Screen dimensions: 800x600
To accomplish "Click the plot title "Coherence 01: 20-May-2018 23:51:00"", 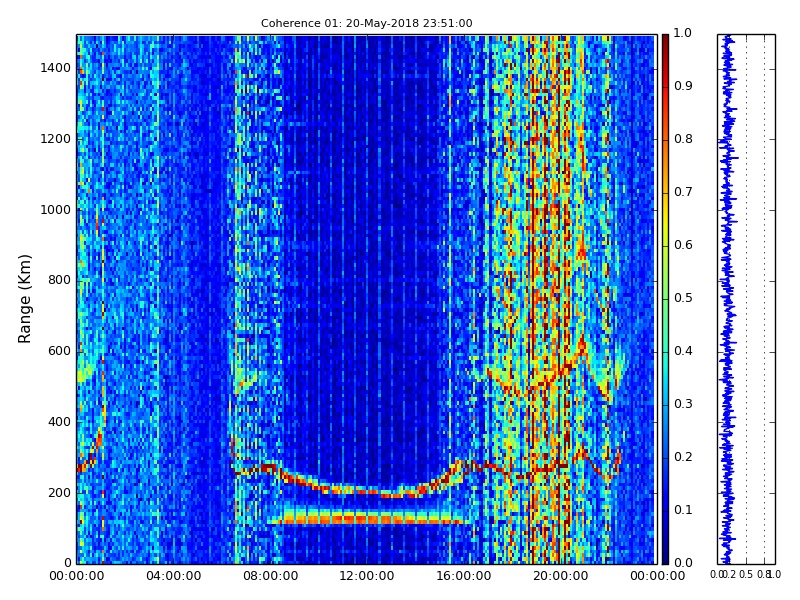I will (366, 23).
